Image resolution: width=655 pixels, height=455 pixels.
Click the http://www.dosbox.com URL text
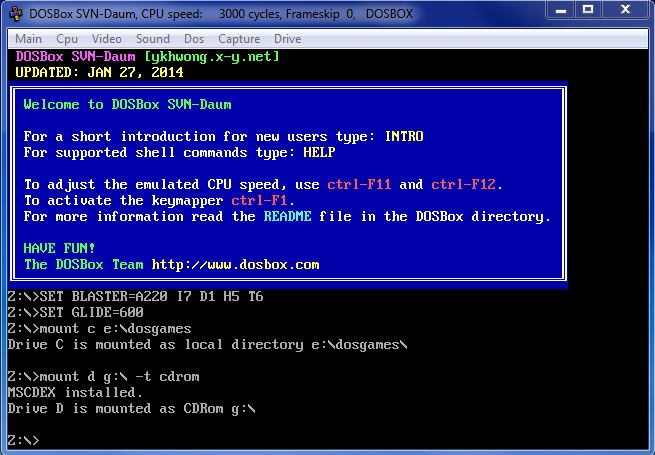[235, 264]
